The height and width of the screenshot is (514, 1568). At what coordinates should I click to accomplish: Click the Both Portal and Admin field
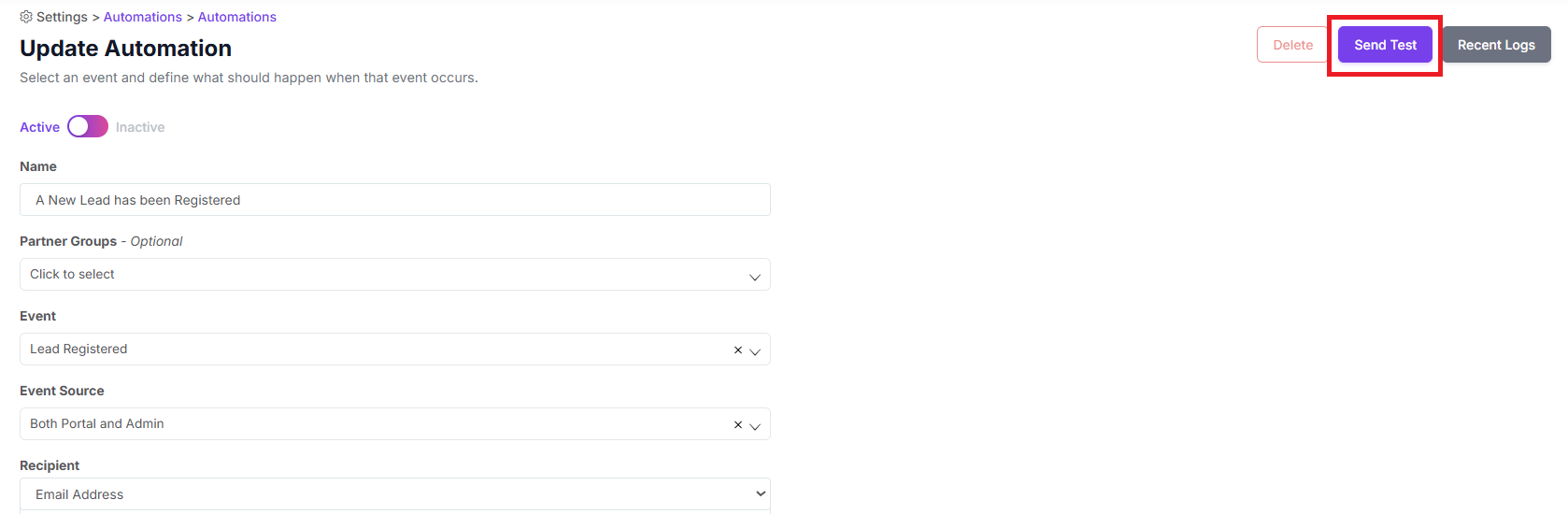pyautogui.click(x=395, y=423)
